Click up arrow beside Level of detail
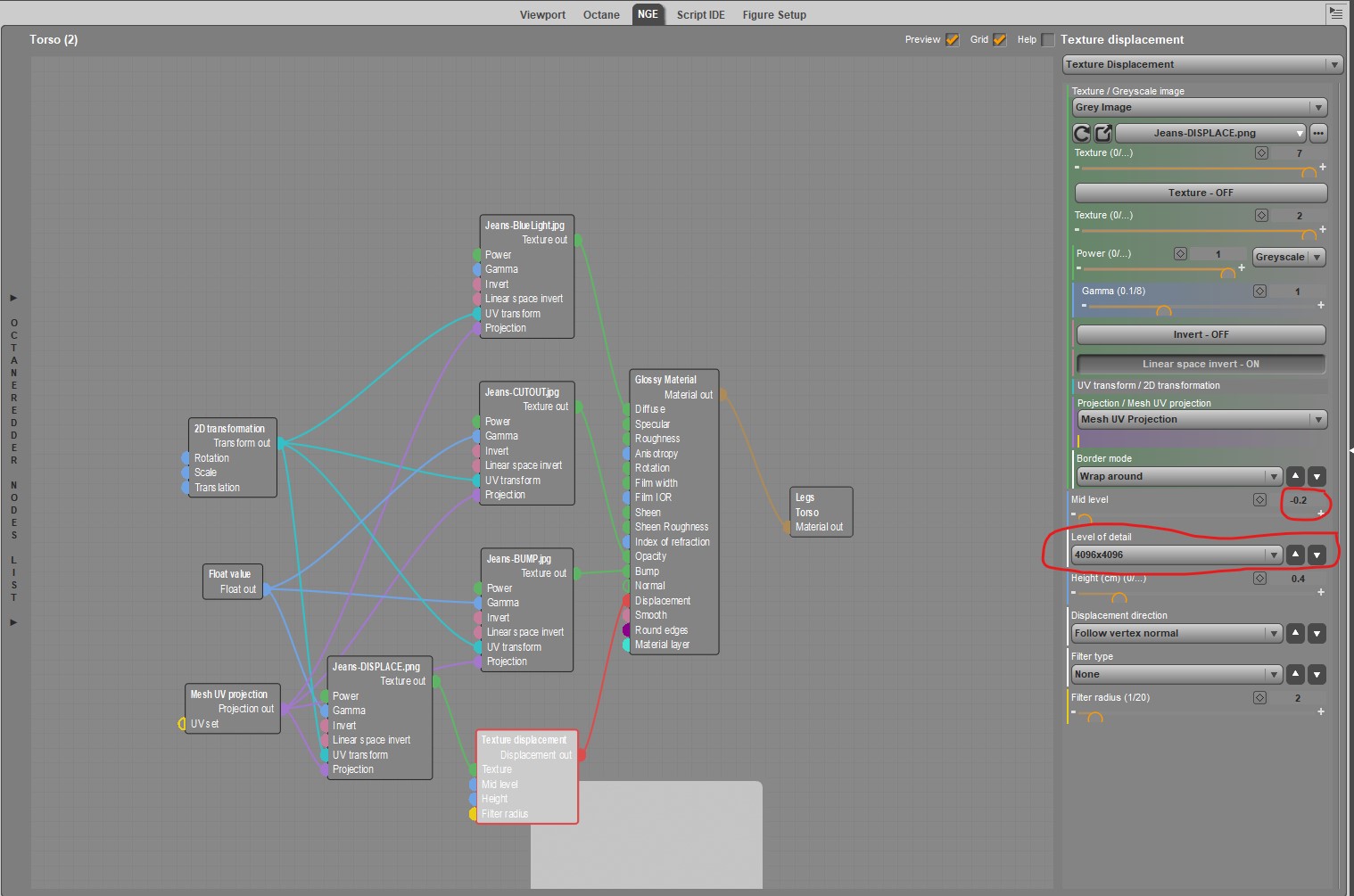Viewport: 1354px width, 896px height. tap(1295, 555)
